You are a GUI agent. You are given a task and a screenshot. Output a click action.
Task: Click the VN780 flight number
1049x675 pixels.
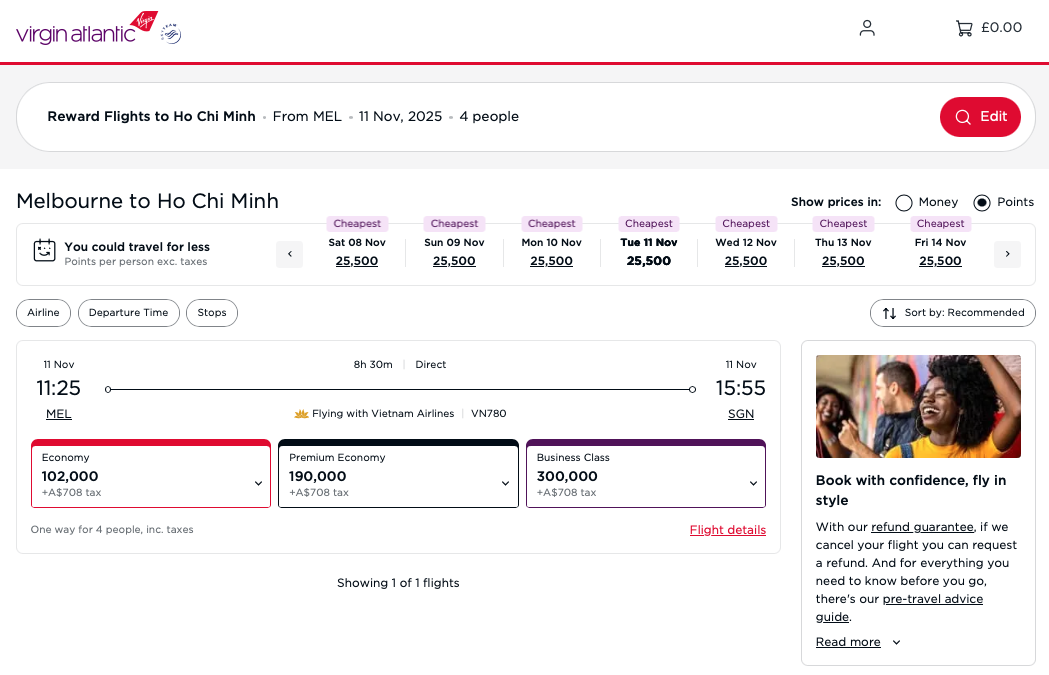(488, 414)
